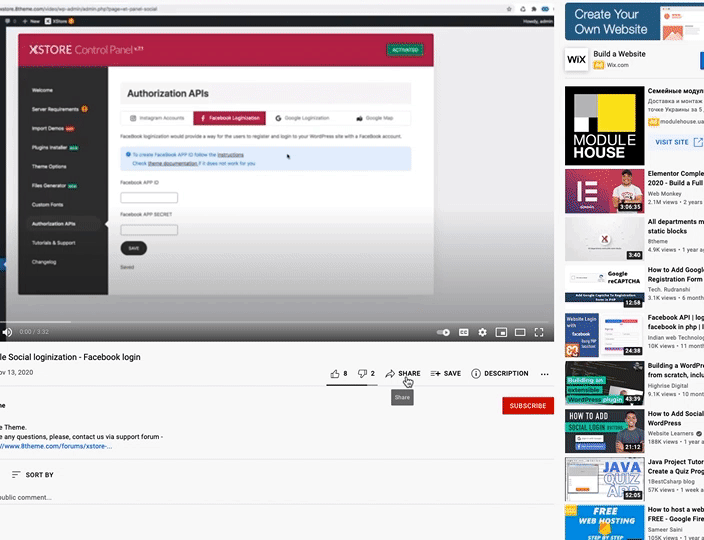Viewport: 704px width, 540px height.
Task: Click the SHARE button
Action: [403, 373]
